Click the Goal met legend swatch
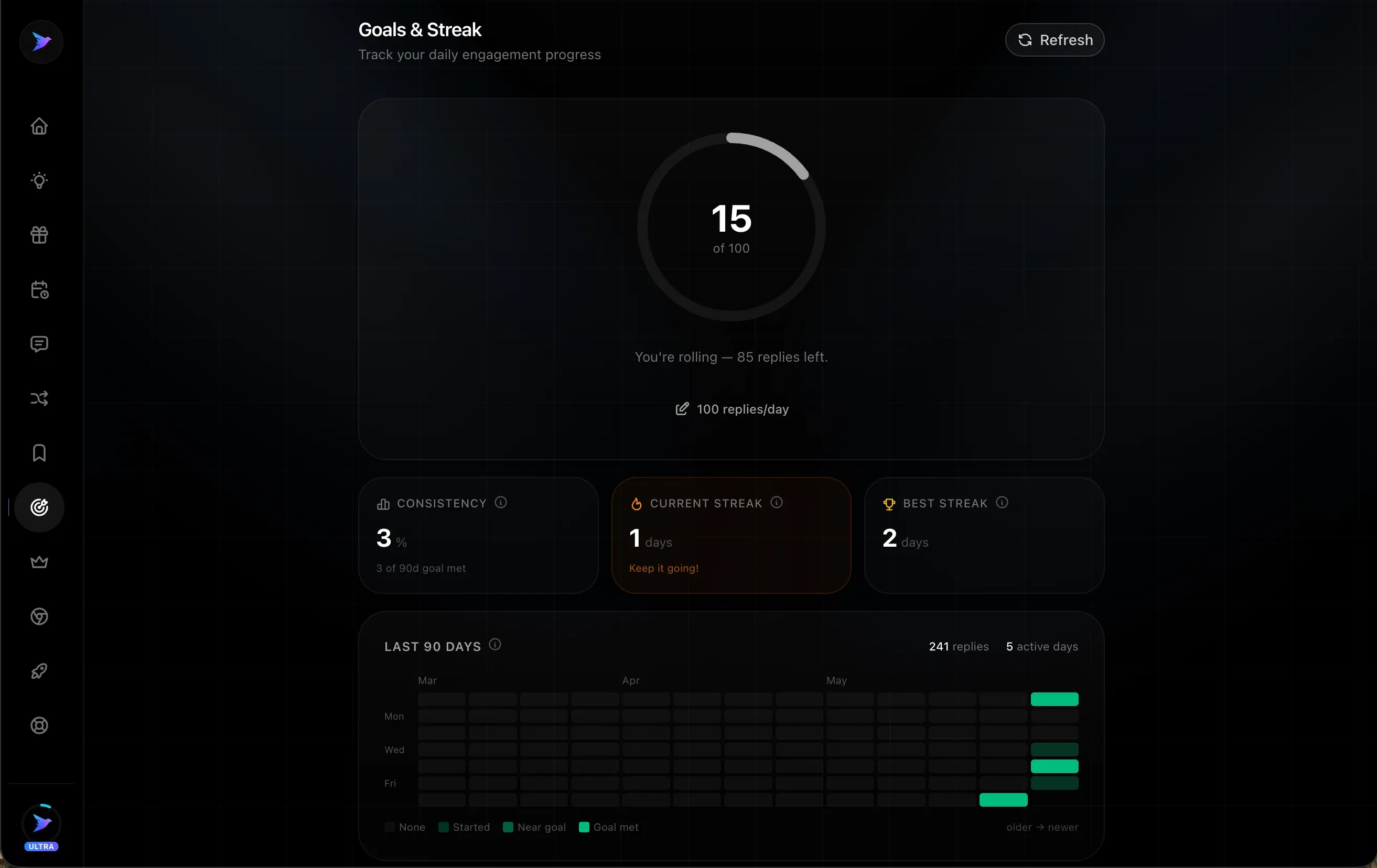 click(584, 827)
